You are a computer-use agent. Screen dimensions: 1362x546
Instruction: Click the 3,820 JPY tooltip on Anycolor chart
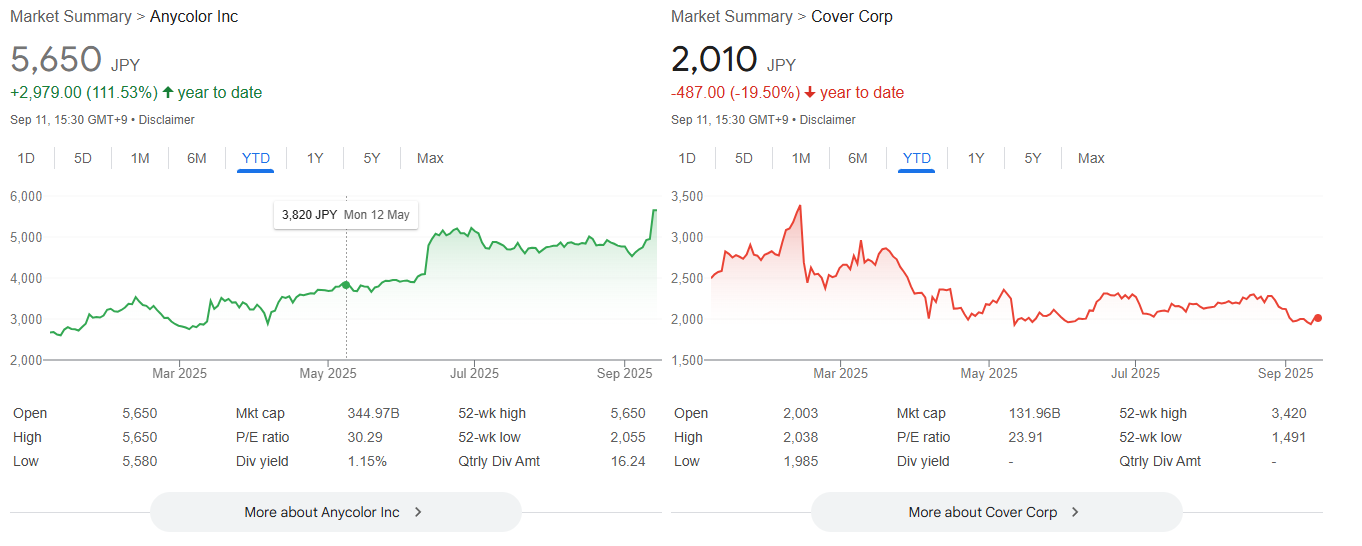point(345,214)
